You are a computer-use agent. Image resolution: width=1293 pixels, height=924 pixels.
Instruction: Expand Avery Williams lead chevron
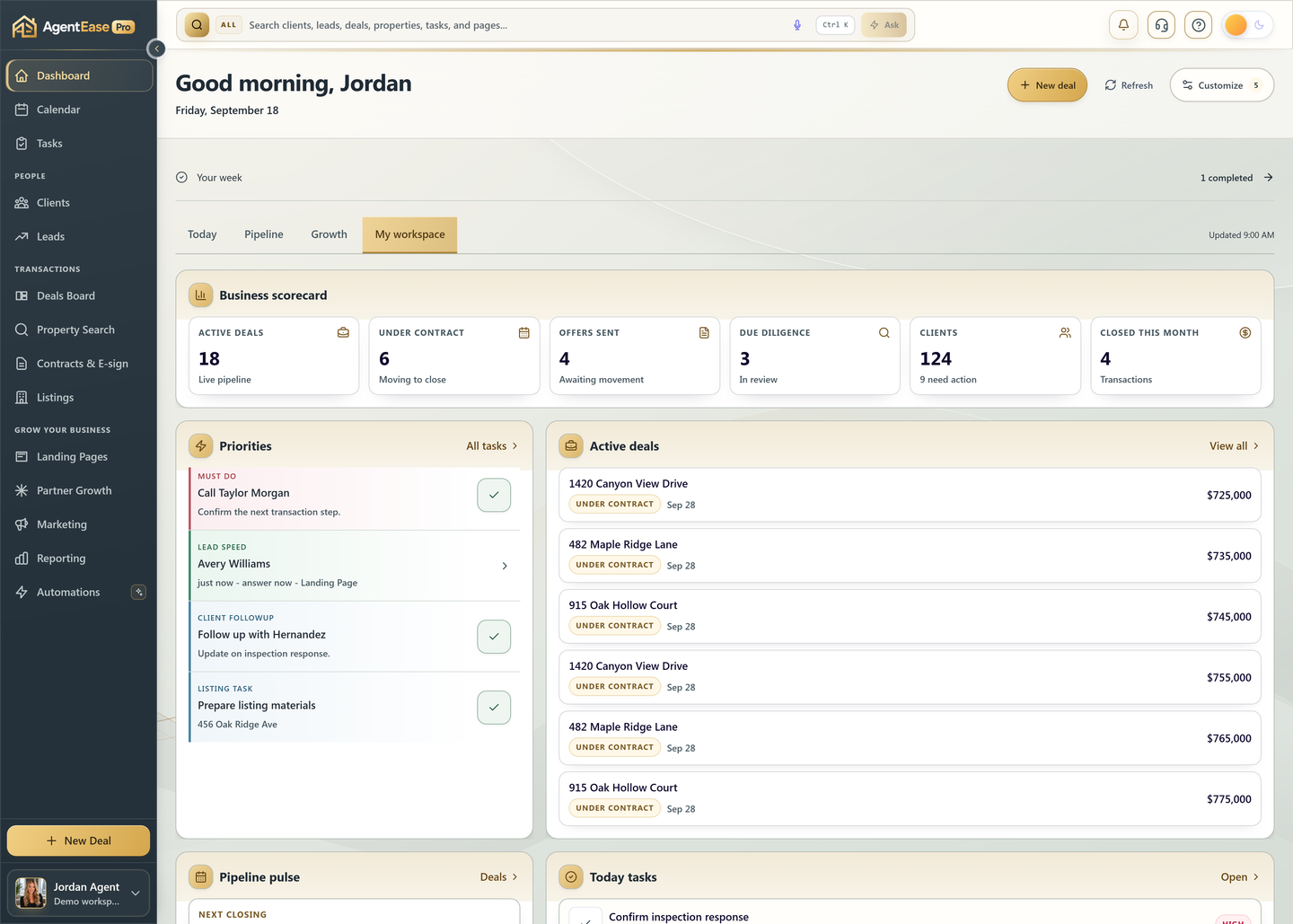505,566
